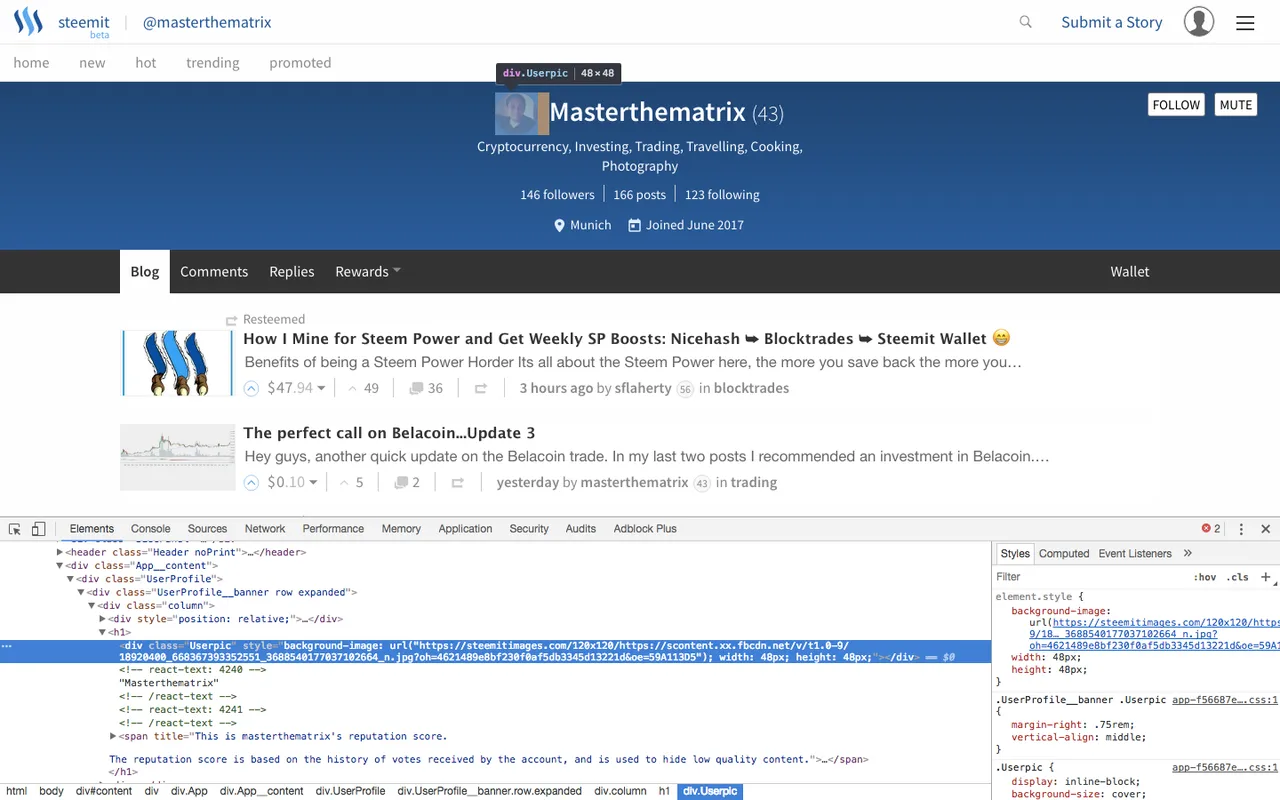Viewport: 1280px width, 800px height.
Task: Open the Performance DevTools tab
Action: coord(334,529)
